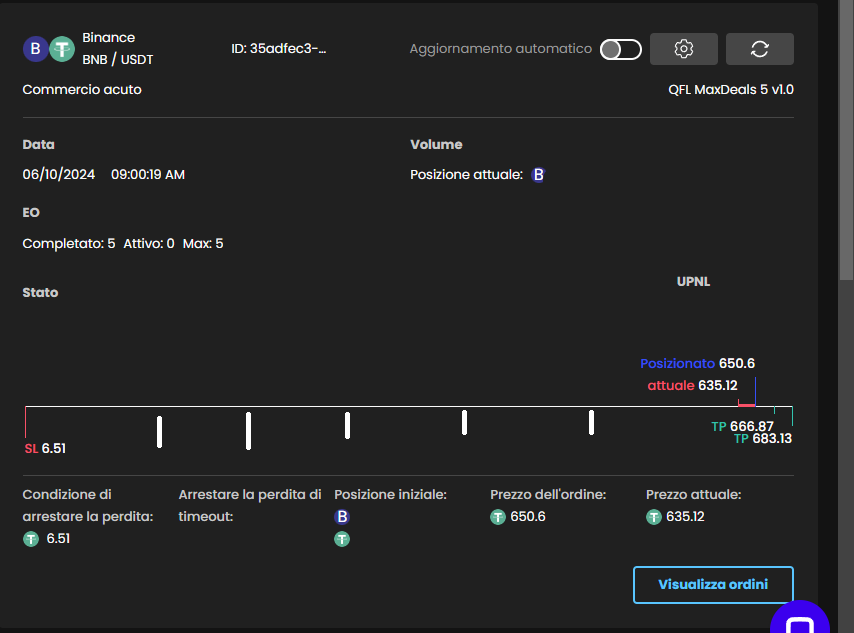
Task: Click the Tether icon under Prezzo attuale
Action: click(654, 517)
